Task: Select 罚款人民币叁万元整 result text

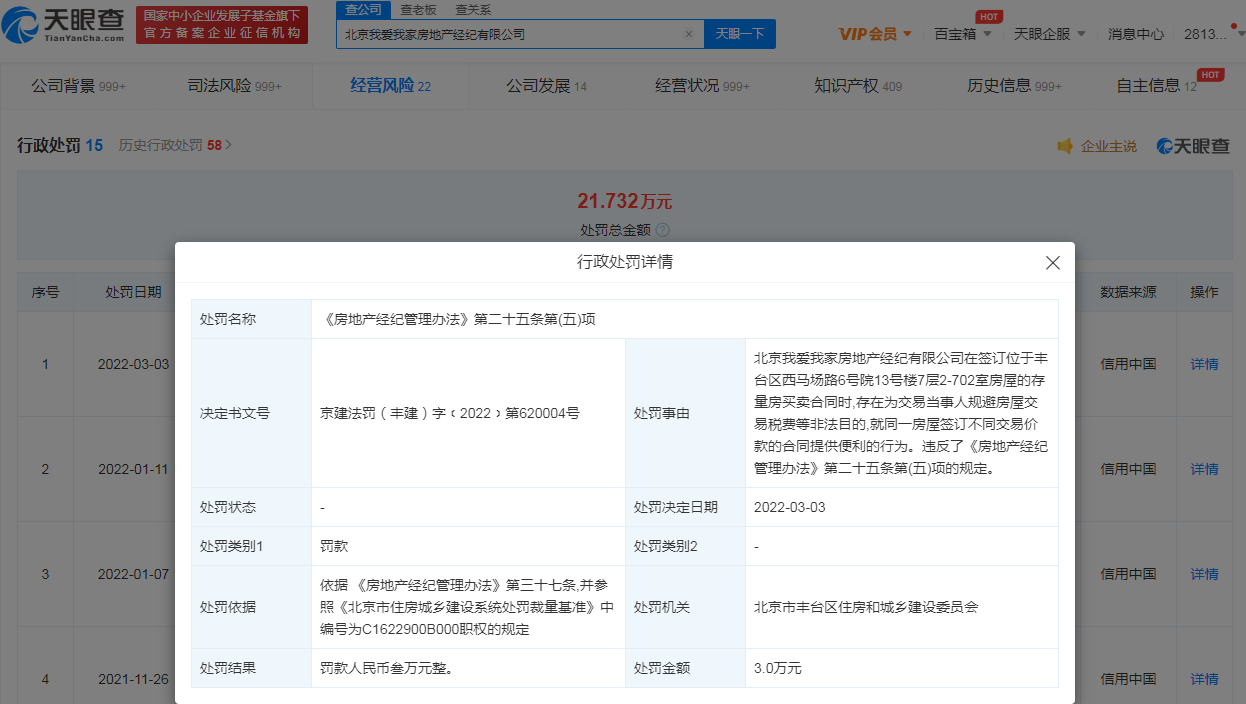Action: pyautogui.click(x=386, y=667)
